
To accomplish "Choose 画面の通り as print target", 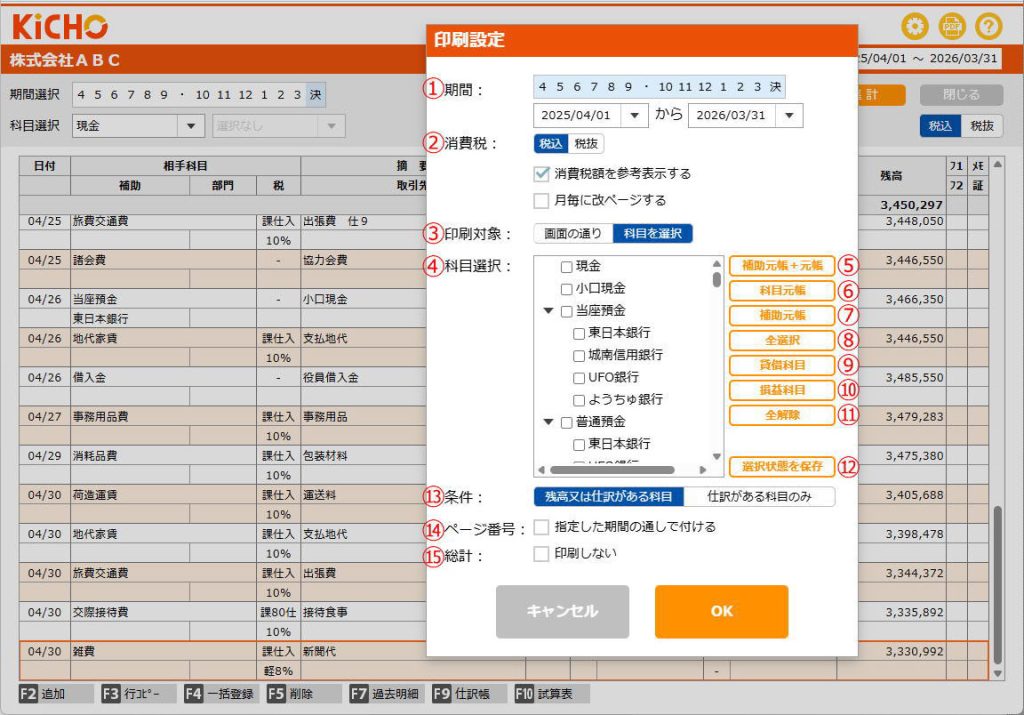I will click(x=573, y=234).
